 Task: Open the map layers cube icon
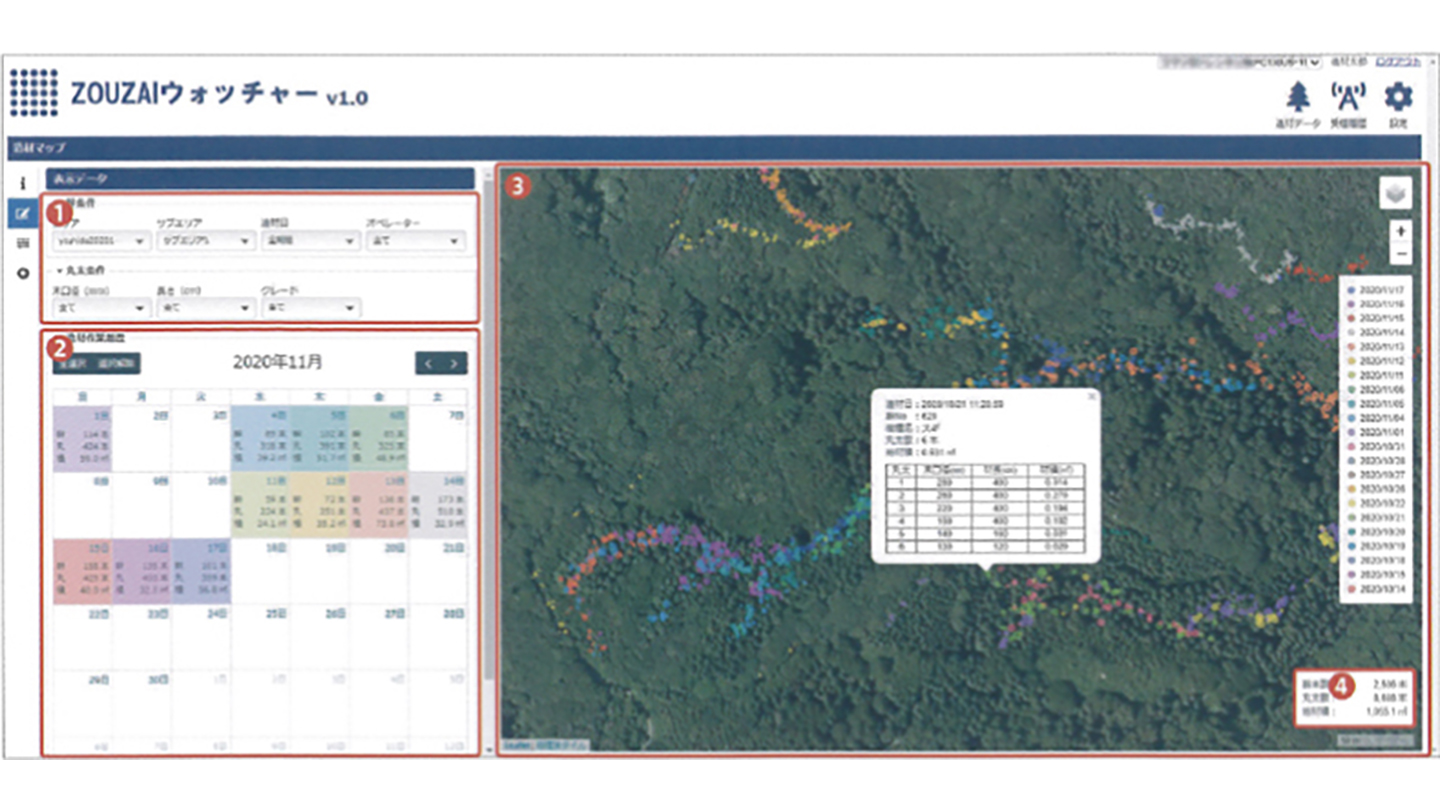[x=1394, y=193]
